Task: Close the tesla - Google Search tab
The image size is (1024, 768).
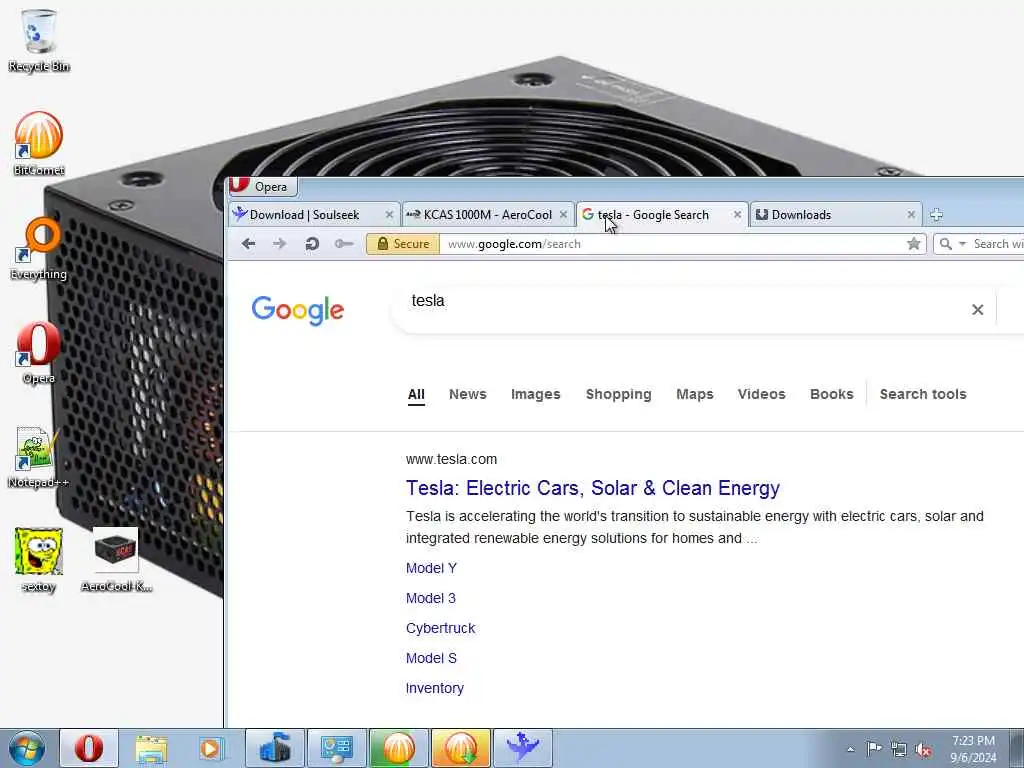Action: [x=737, y=215]
